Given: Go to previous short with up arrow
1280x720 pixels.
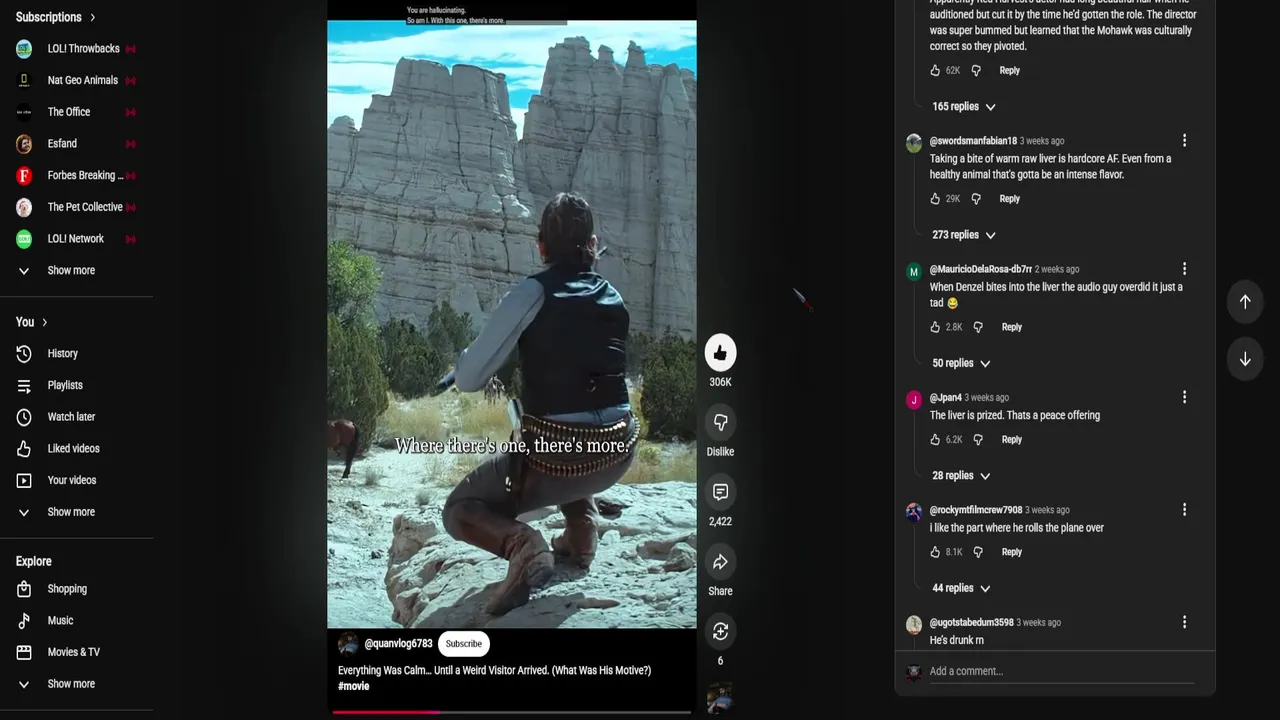Looking at the screenshot, I should click(1245, 301).
